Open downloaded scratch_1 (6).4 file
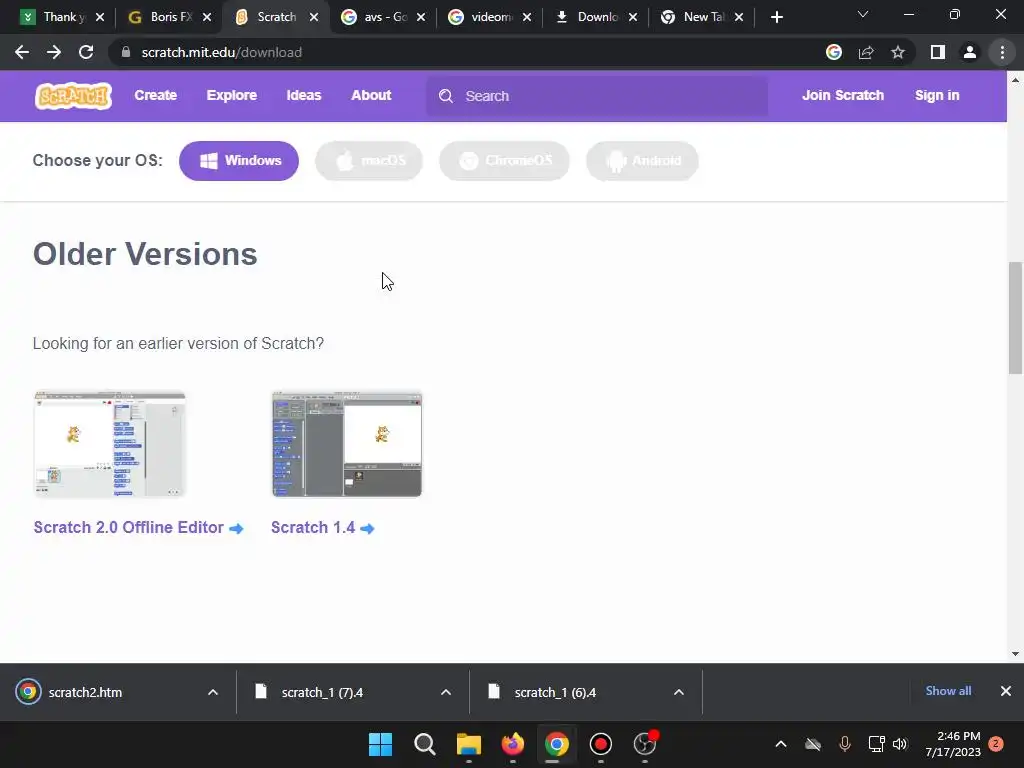The image size is (1024, 768). [x=555, y=692]
